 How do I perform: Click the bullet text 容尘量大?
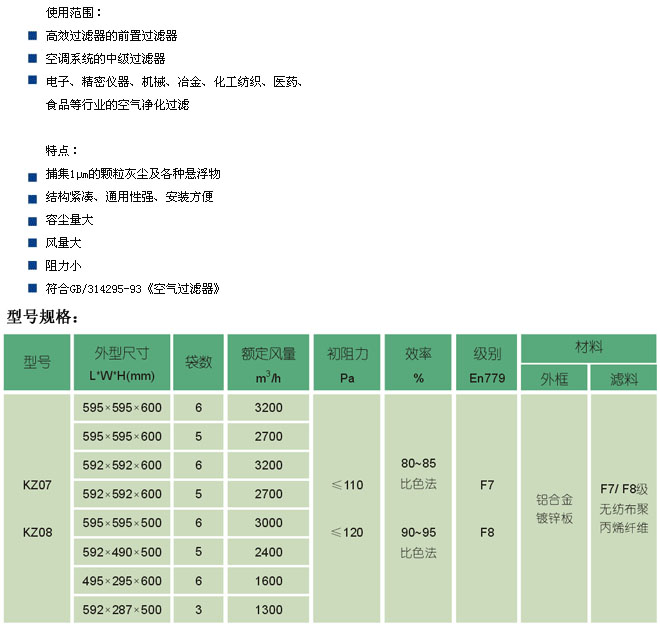point(69,220)
